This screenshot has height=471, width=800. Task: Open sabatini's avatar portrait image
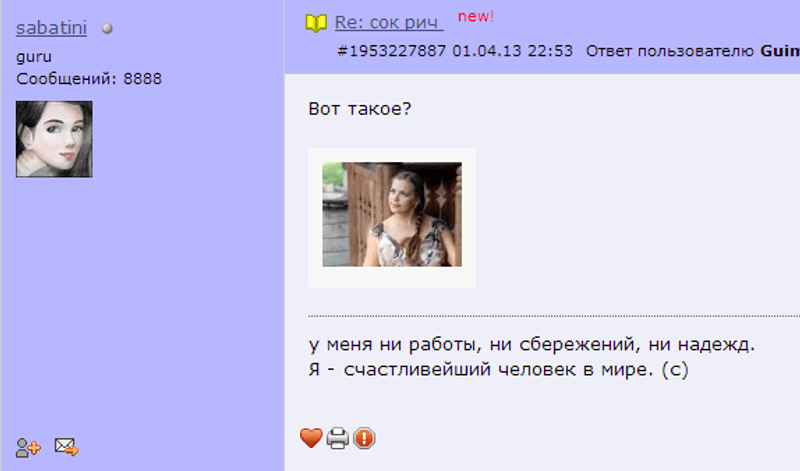[54, 139]
